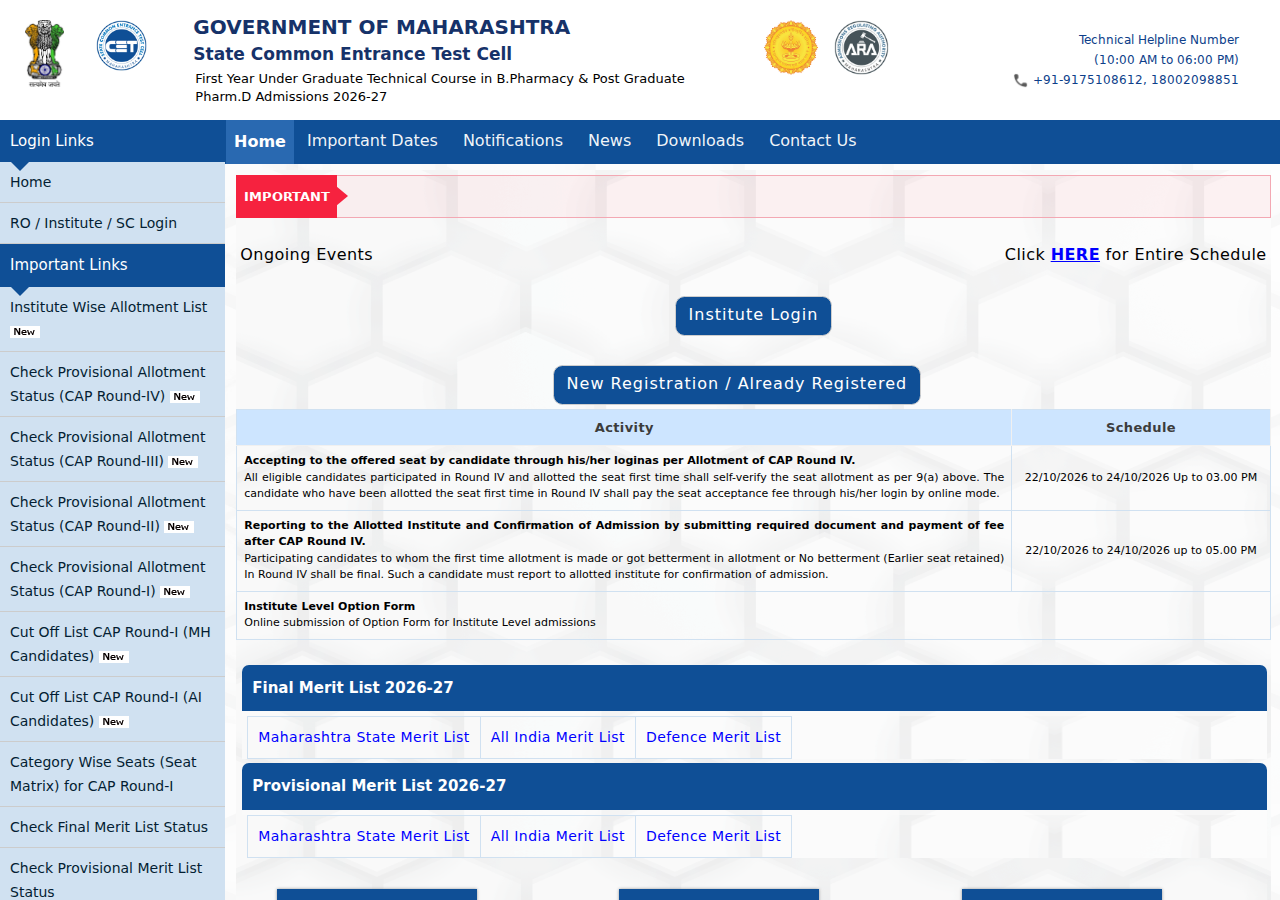Screen dimensions: 1280x900
Task: Check Provisional Allotment Status for CAP Round-III
Action: pos(112,449)
